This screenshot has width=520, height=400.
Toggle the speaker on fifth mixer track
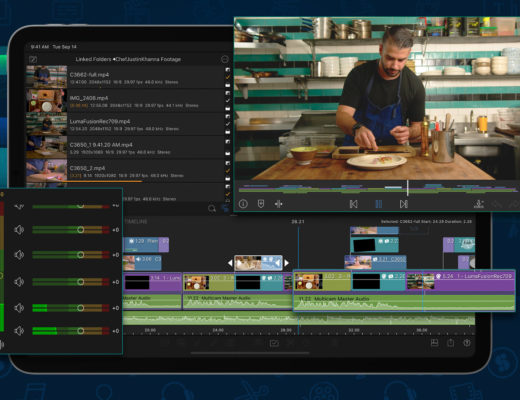click(x=19, y=308)
